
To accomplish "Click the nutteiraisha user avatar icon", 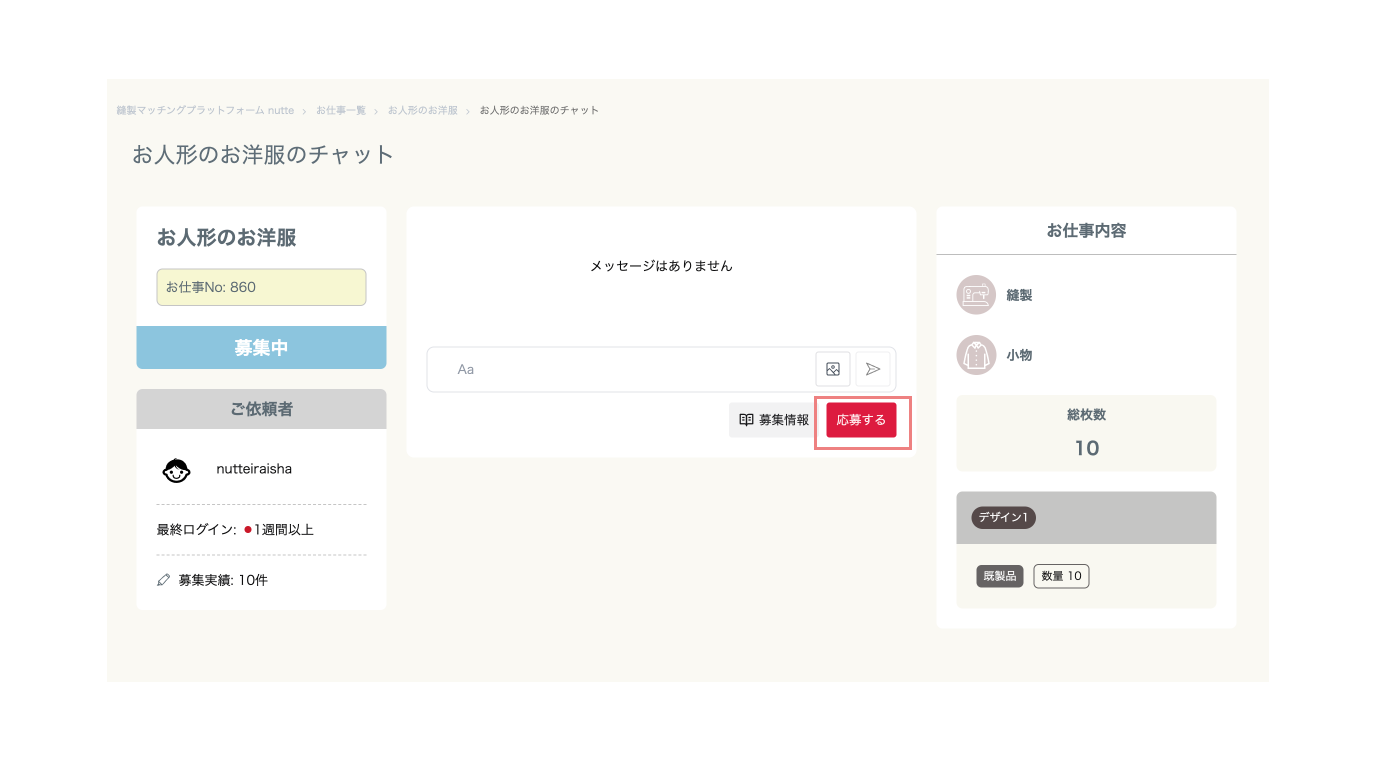I will click(x=176, y=469).
